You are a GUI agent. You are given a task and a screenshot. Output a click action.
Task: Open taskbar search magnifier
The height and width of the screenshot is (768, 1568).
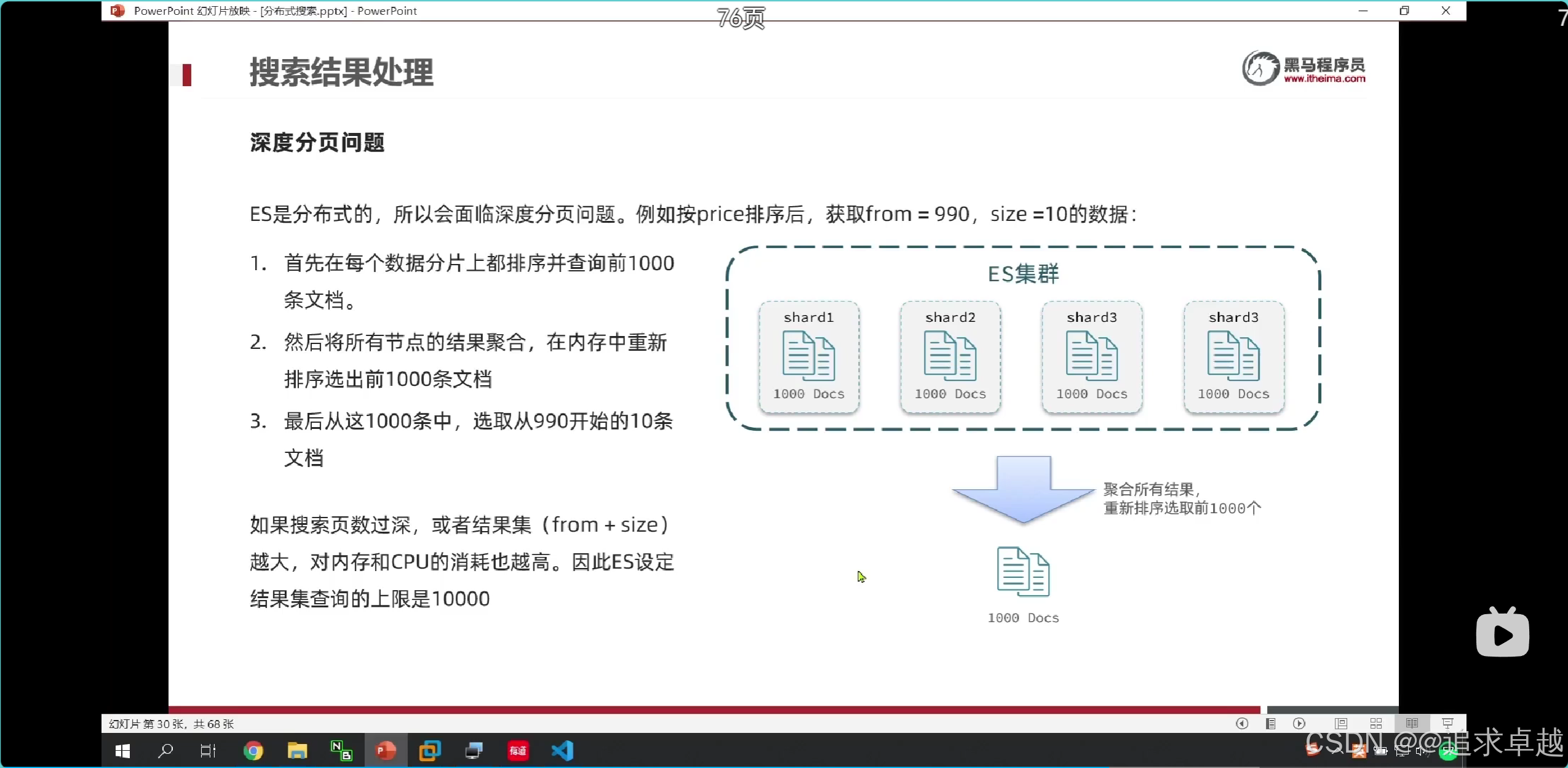click(165, 751)
